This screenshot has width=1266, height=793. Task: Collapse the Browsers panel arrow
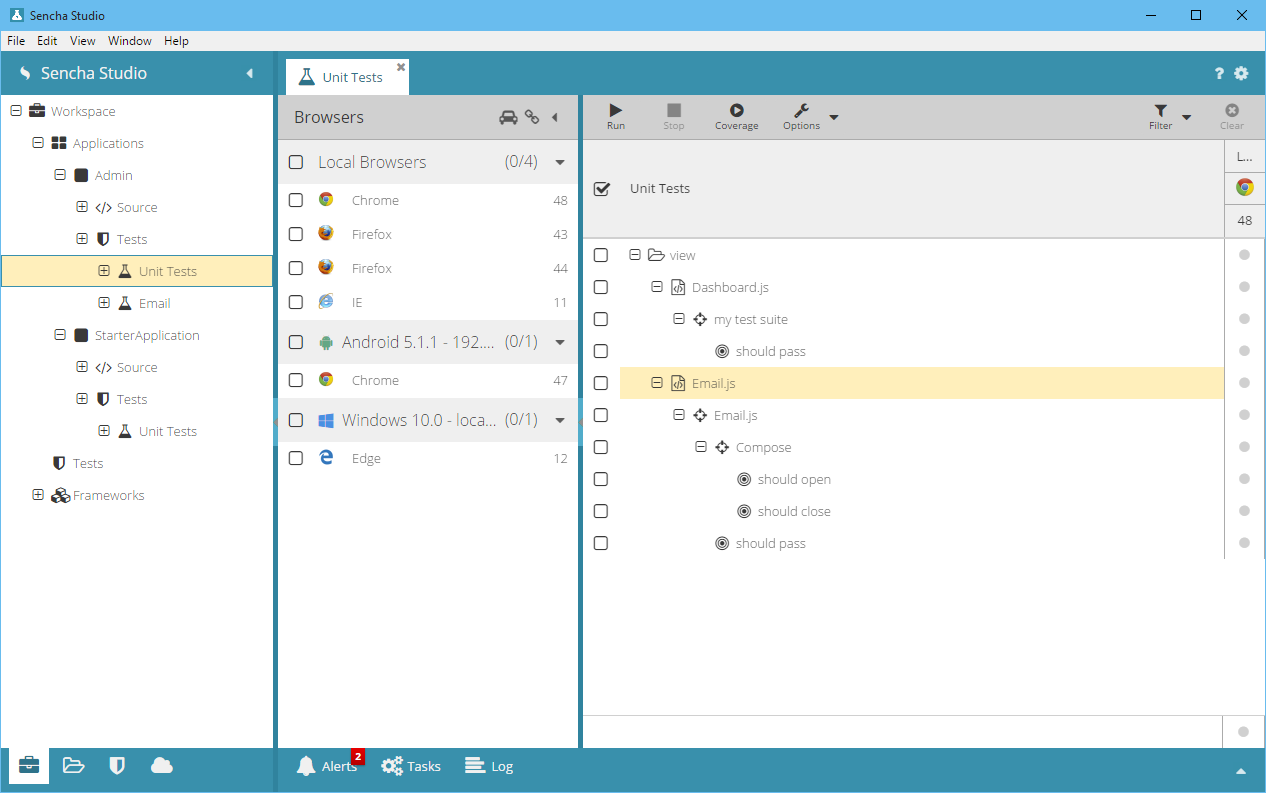[555, 117]
